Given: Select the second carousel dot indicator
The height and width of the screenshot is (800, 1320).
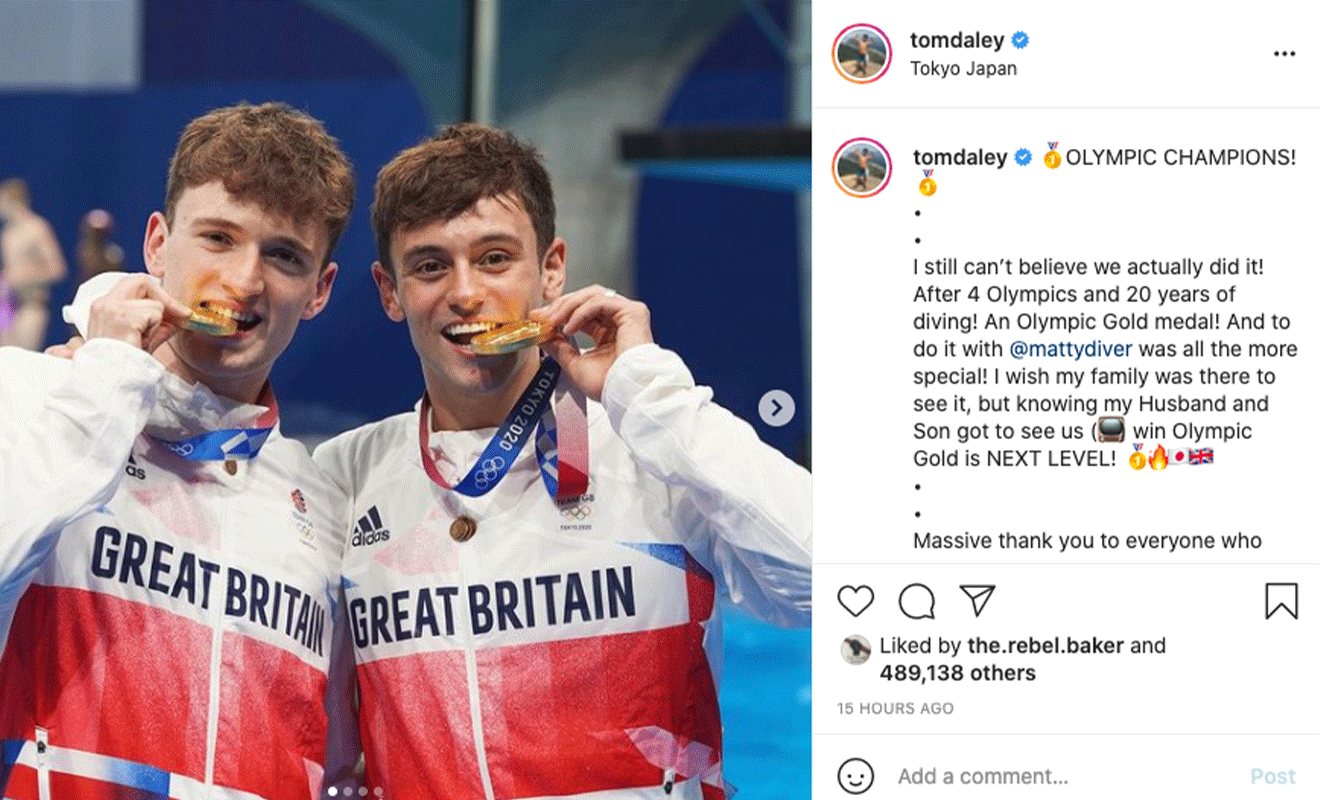Looking at the screenshot, I should click(x=348, y=791).
